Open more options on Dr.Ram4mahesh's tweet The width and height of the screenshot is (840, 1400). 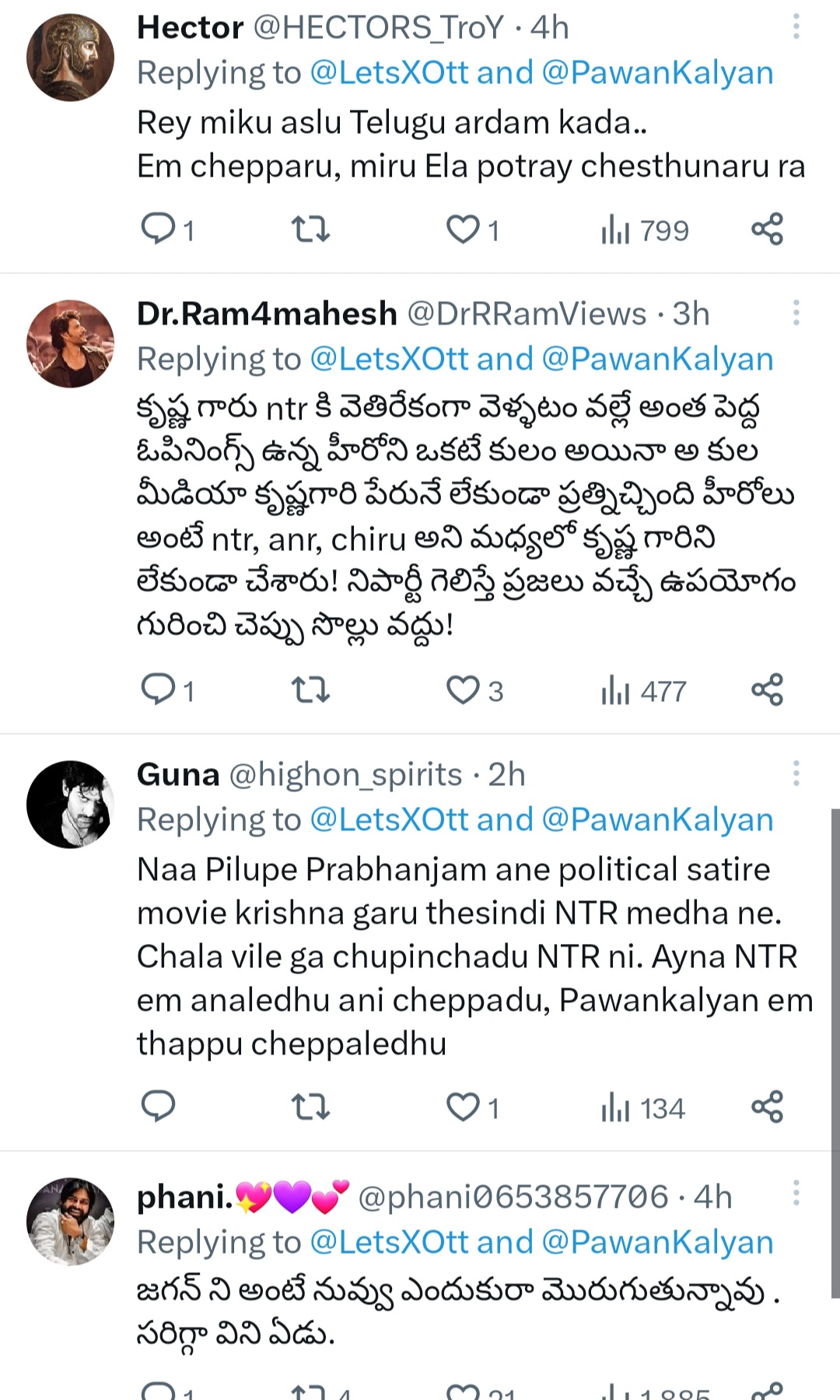tap(796, 314)
